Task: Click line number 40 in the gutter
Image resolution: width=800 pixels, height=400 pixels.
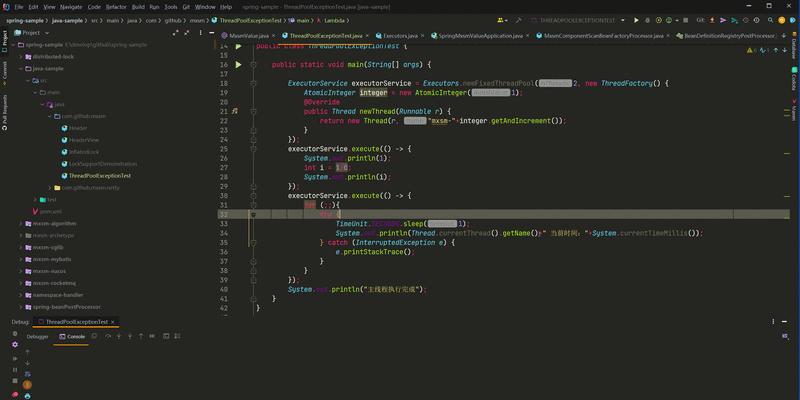Action: click(x=224, y=289)
